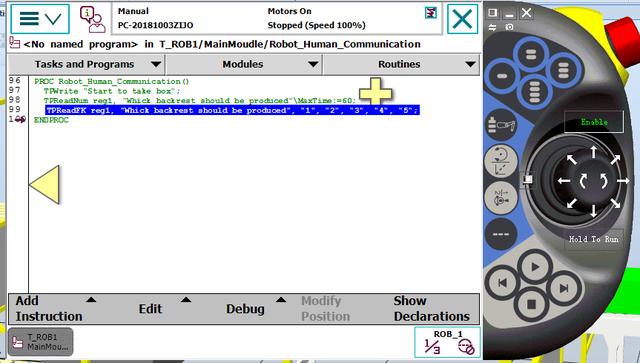Screen dimensions: 640x363
Task: Select the T_ROB1 MainMou... taskbar item
Action: click(x=40, y=342)
